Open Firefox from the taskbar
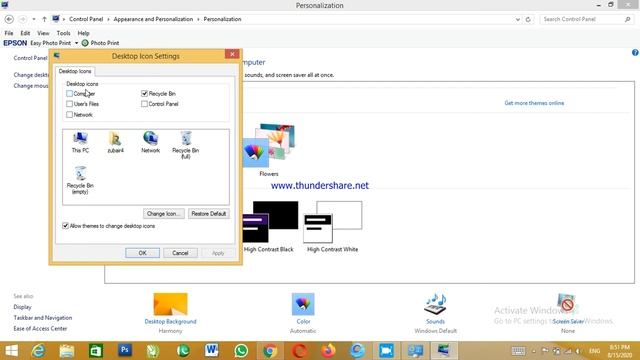Viewport: 640px width, 360px height. [x=328, y=351]
